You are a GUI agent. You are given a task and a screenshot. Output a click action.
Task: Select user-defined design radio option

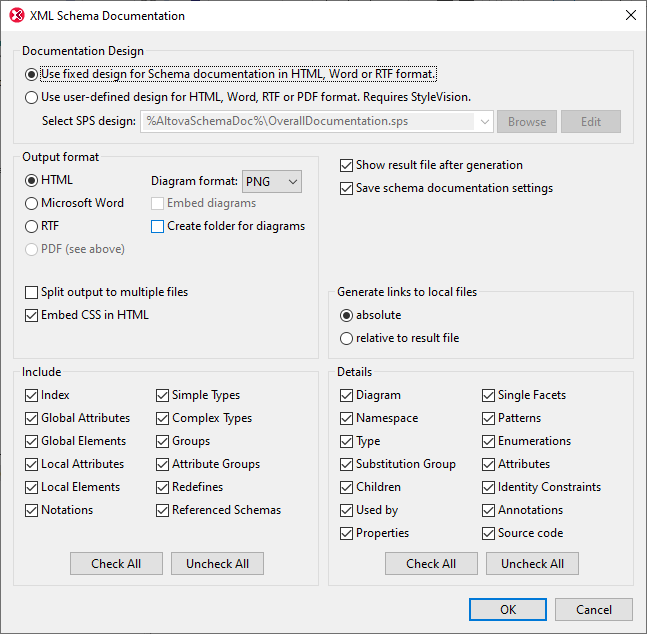coord(32,97)
